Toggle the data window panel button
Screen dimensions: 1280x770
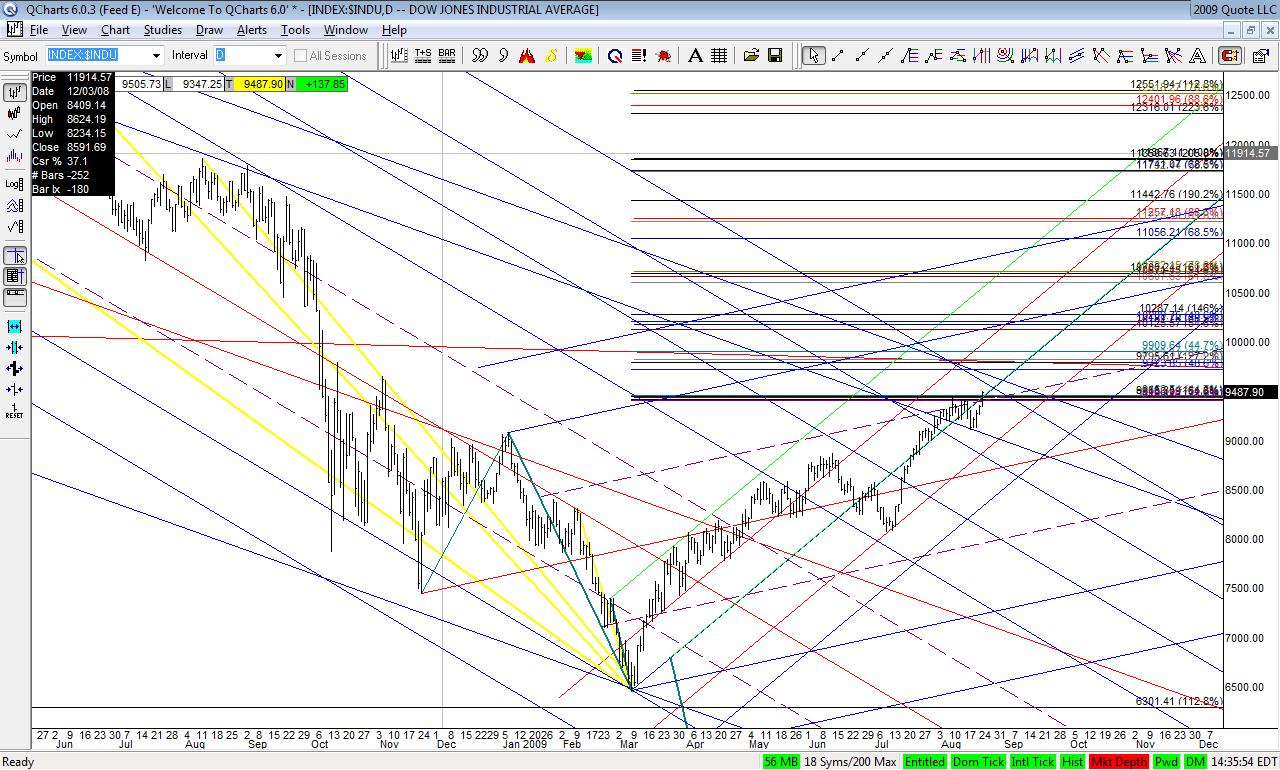(x=15, y=276)
